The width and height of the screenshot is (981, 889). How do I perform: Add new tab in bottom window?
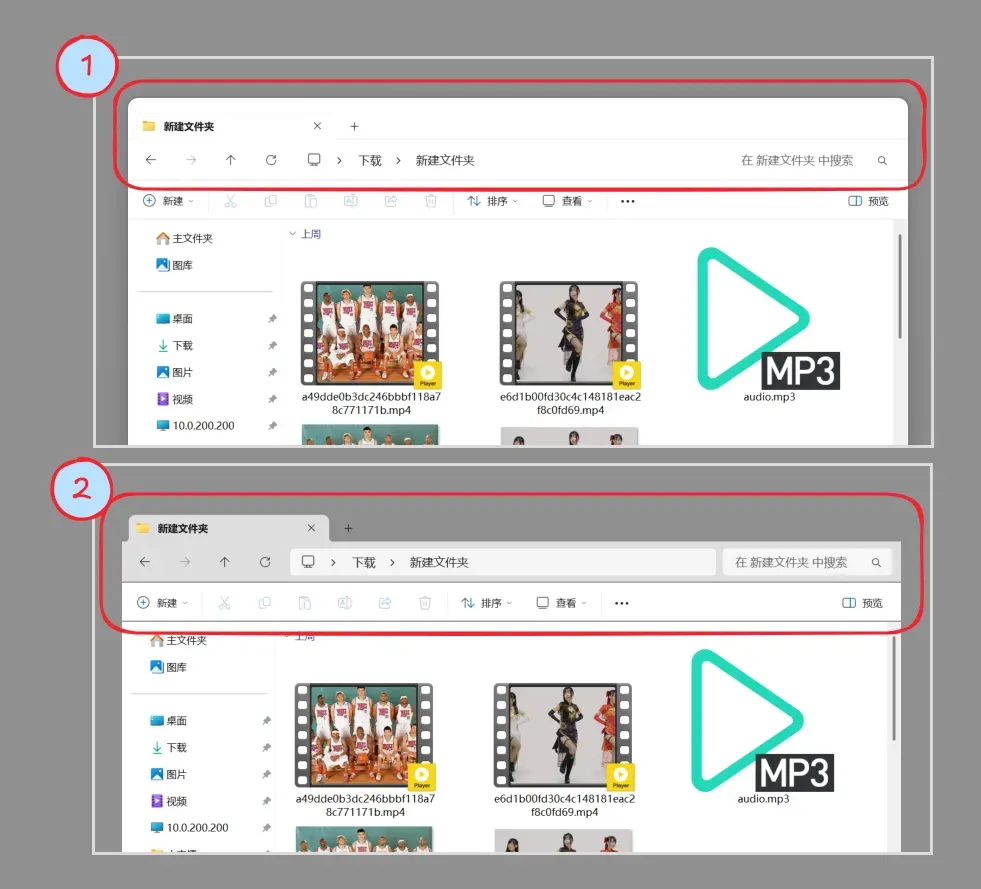(348, 528)
